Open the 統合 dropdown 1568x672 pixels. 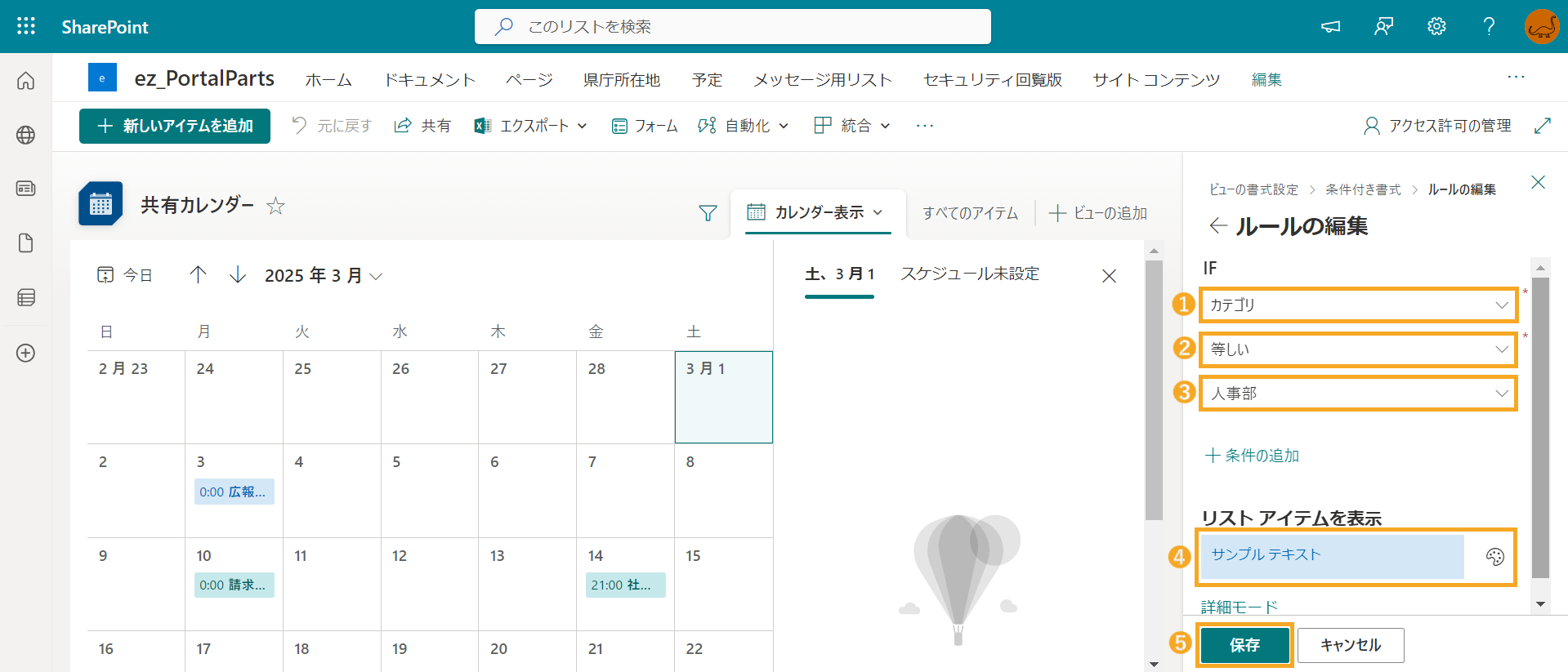point(851,126)
